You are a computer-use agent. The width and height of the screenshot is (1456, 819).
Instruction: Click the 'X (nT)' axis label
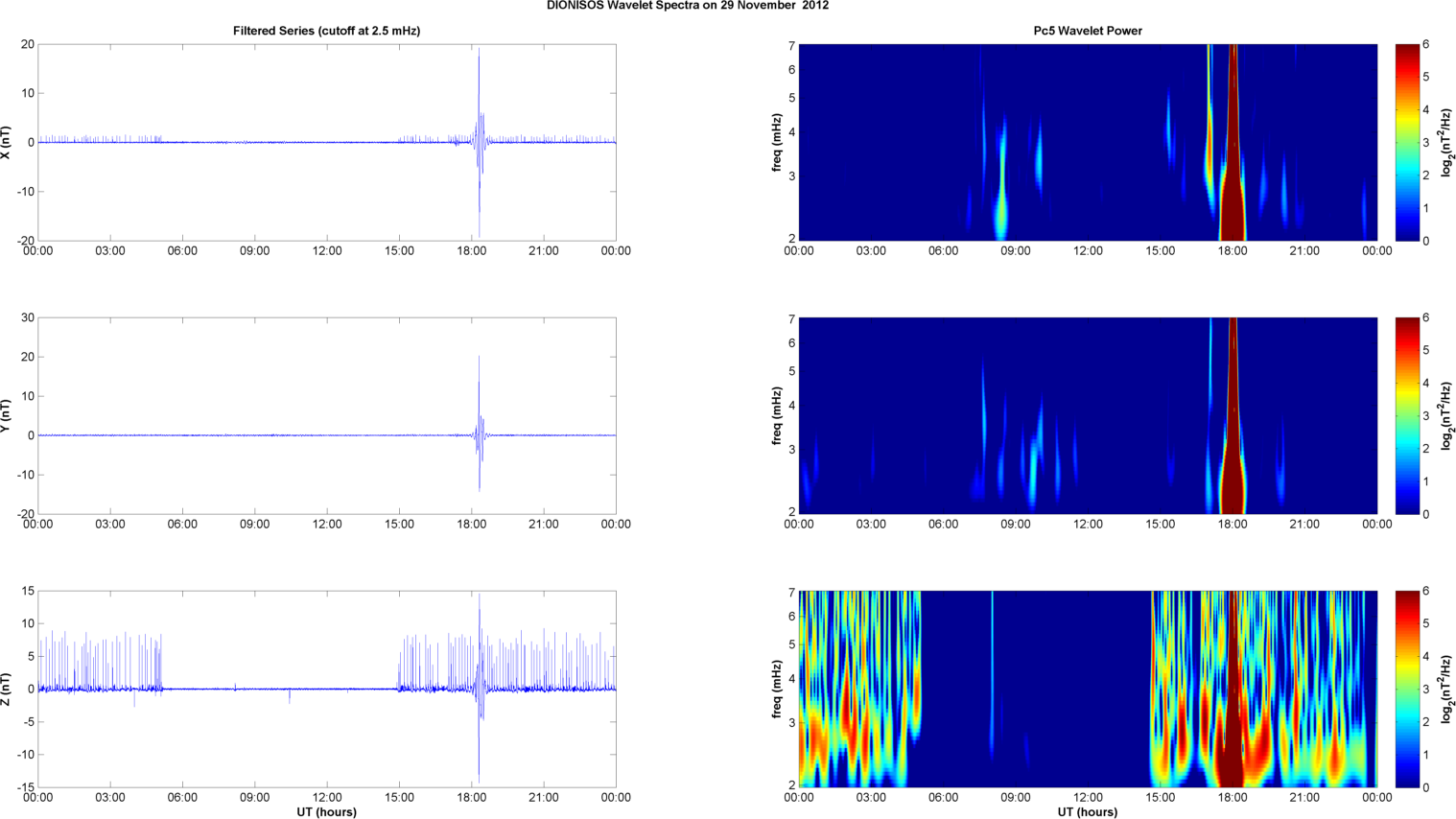[6, 143]
